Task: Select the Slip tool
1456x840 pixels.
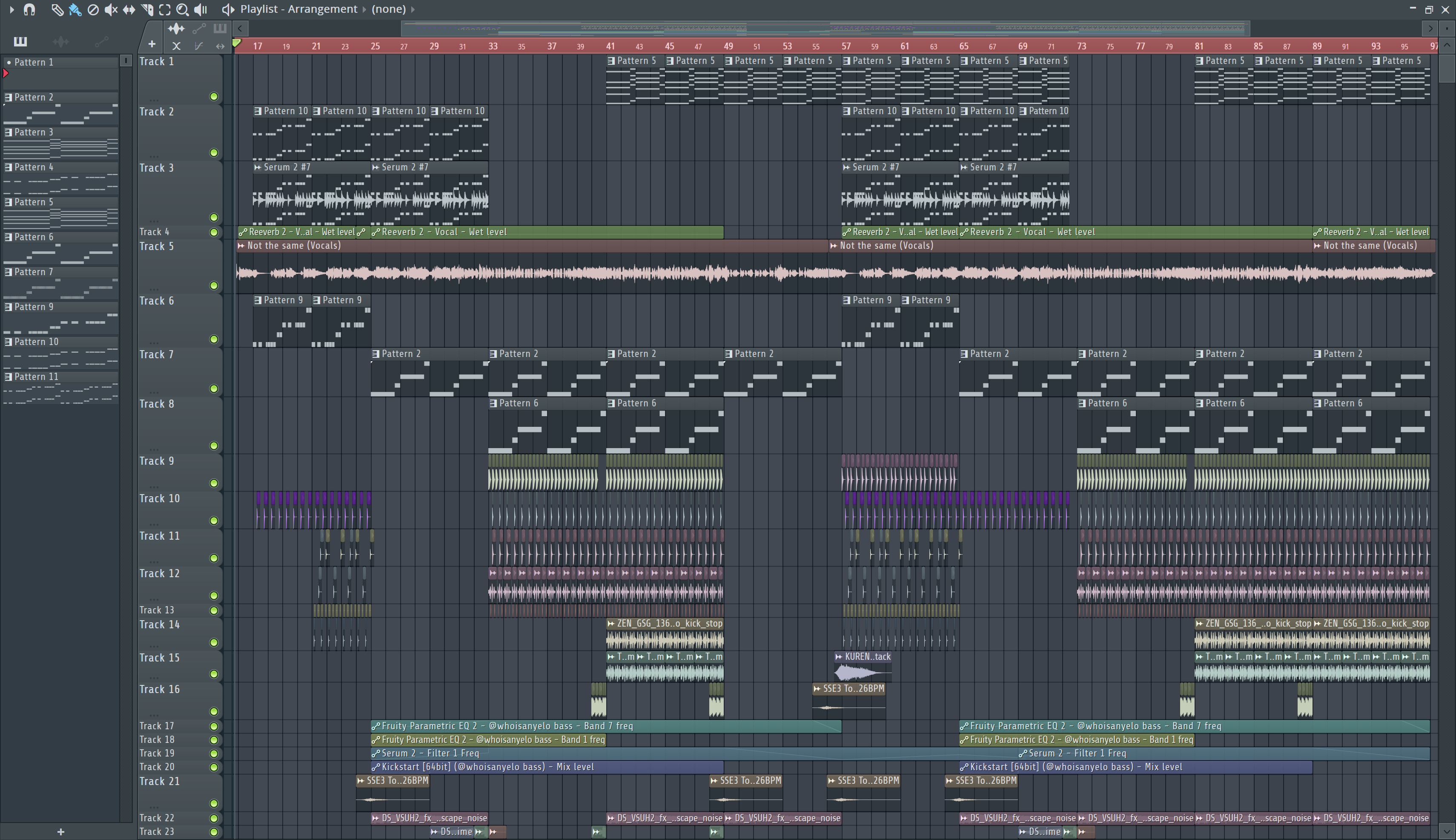Action: (x=129, y=9)
